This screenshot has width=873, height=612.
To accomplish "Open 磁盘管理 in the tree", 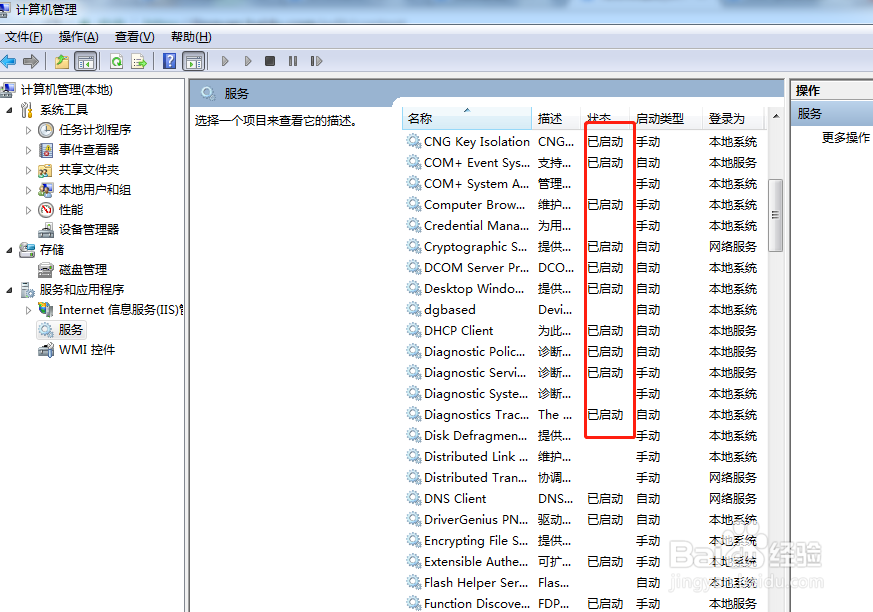I will tap(83, 270).
